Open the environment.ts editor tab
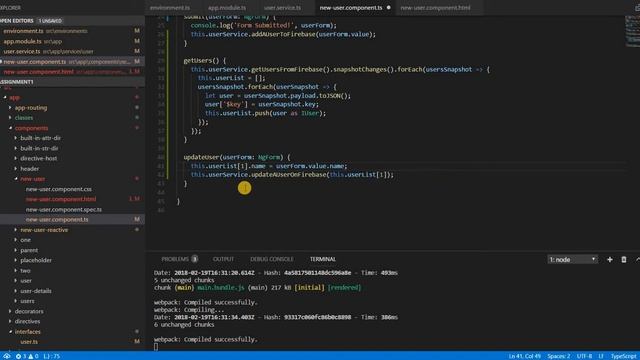Viewport: 640px width, 360px height. pyautogui.click(x=170, y=8)
